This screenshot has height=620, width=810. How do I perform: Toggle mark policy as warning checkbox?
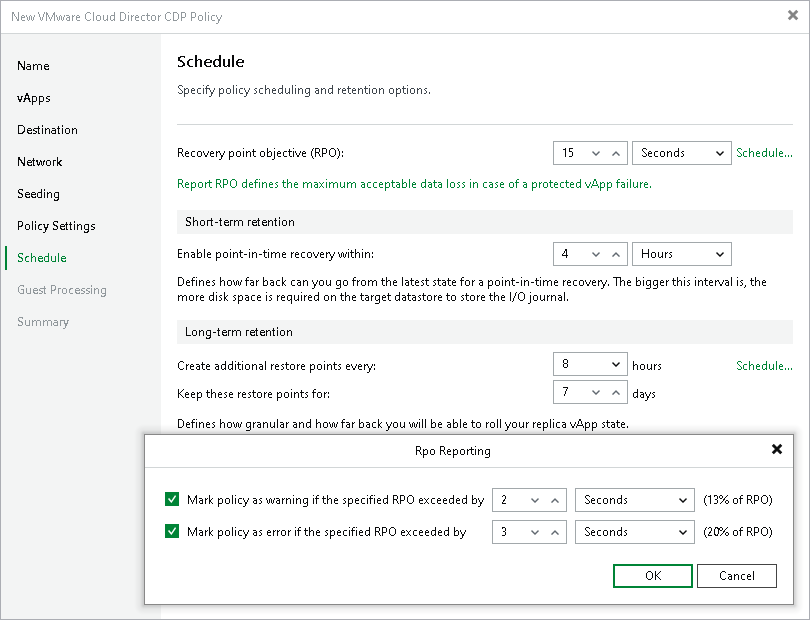(172, 499)
